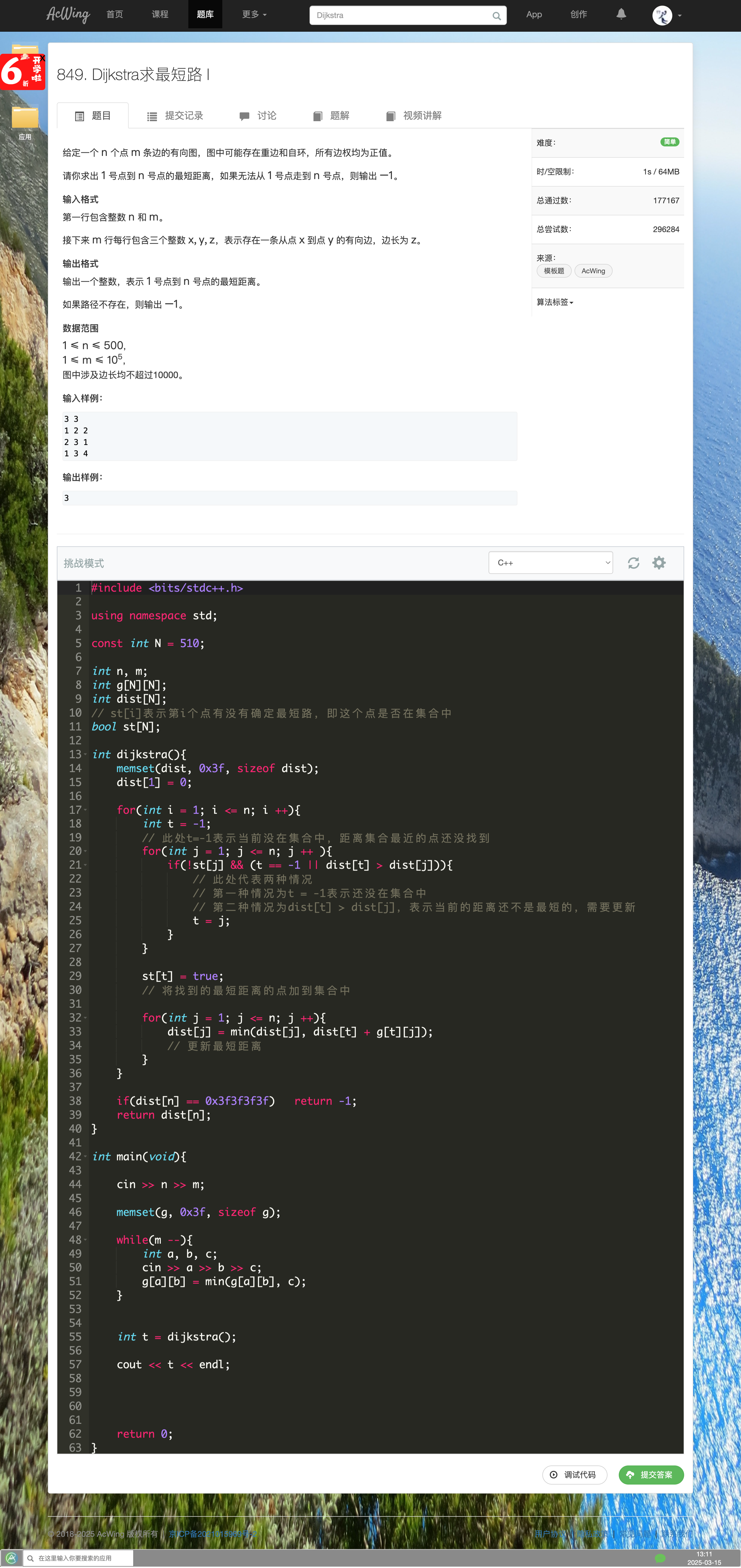Select the 题库 nav item
741x1568 pixels.
point(205,14)
